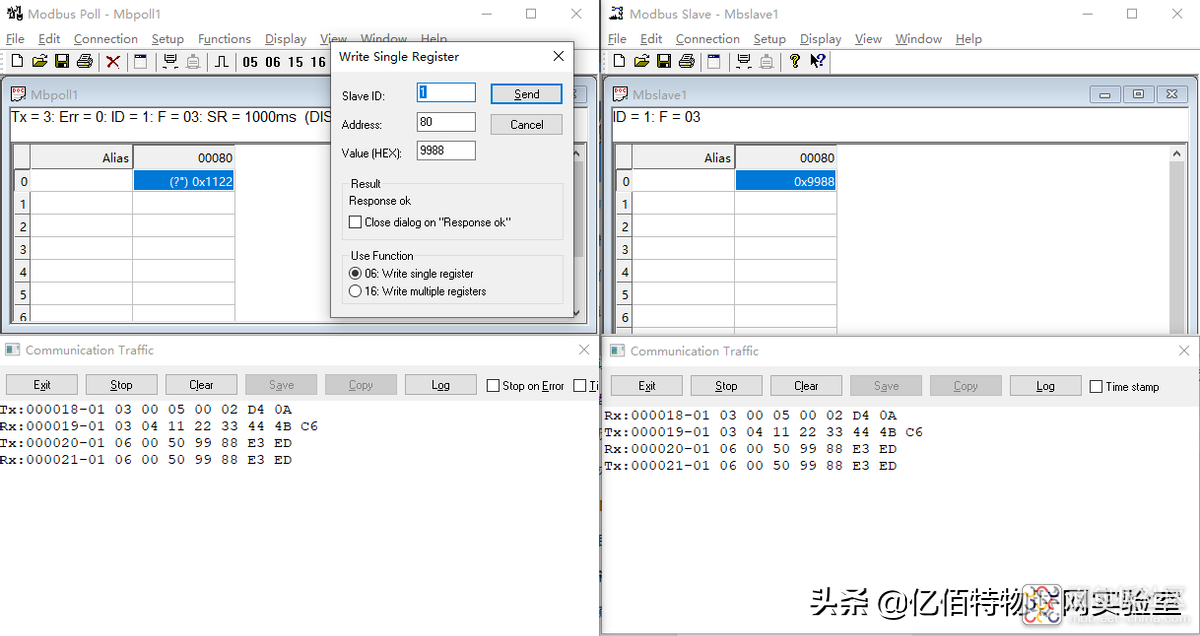This screenshot has width=1200, height=636.
Task: Click Exit button in Slave Communication Traffic
Action: (647, 386)
